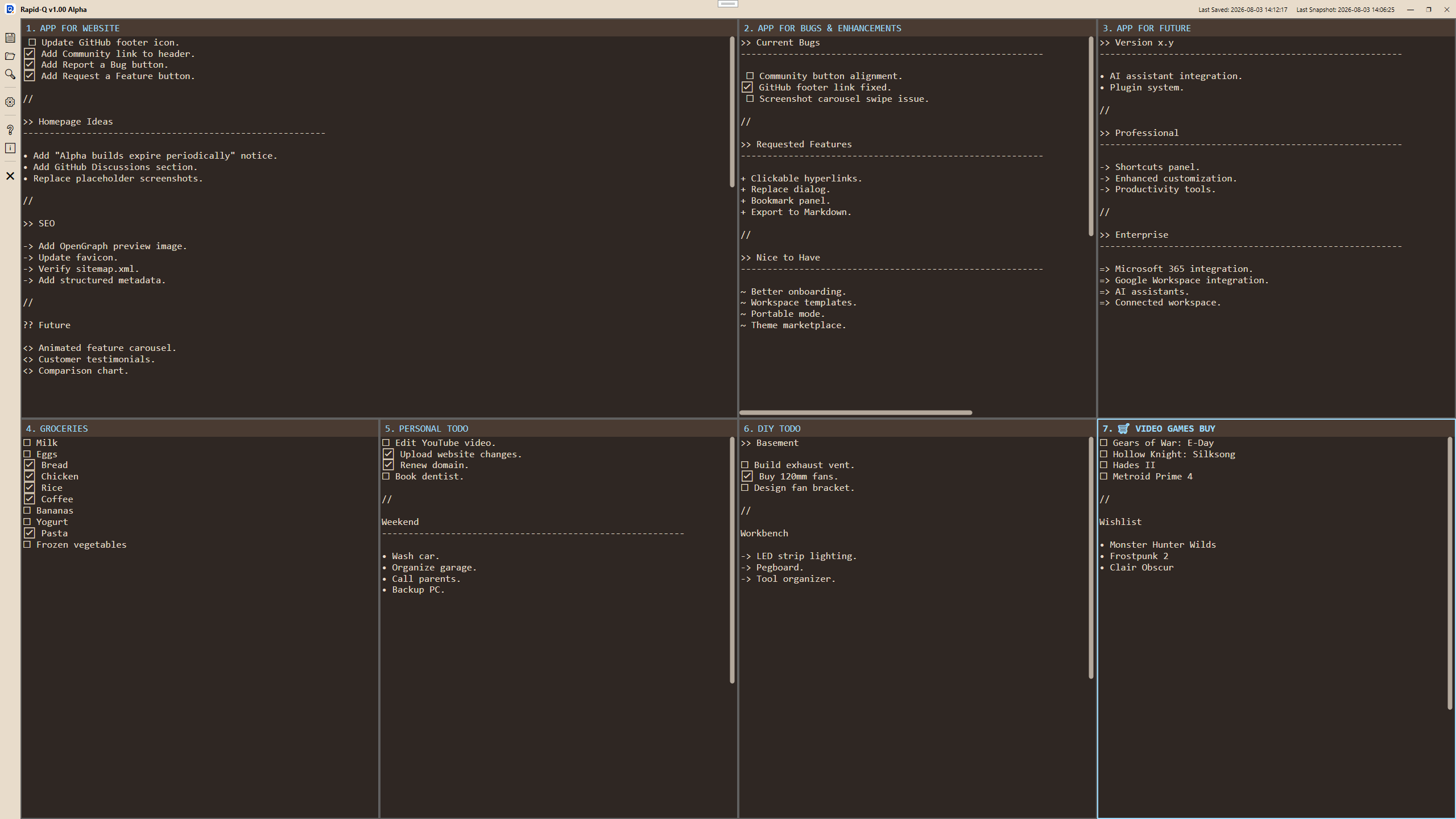Select '2. APP FOR BUGS & ENHANCEMENTS' panel title

pyautogui.click(x=822, y=28)
